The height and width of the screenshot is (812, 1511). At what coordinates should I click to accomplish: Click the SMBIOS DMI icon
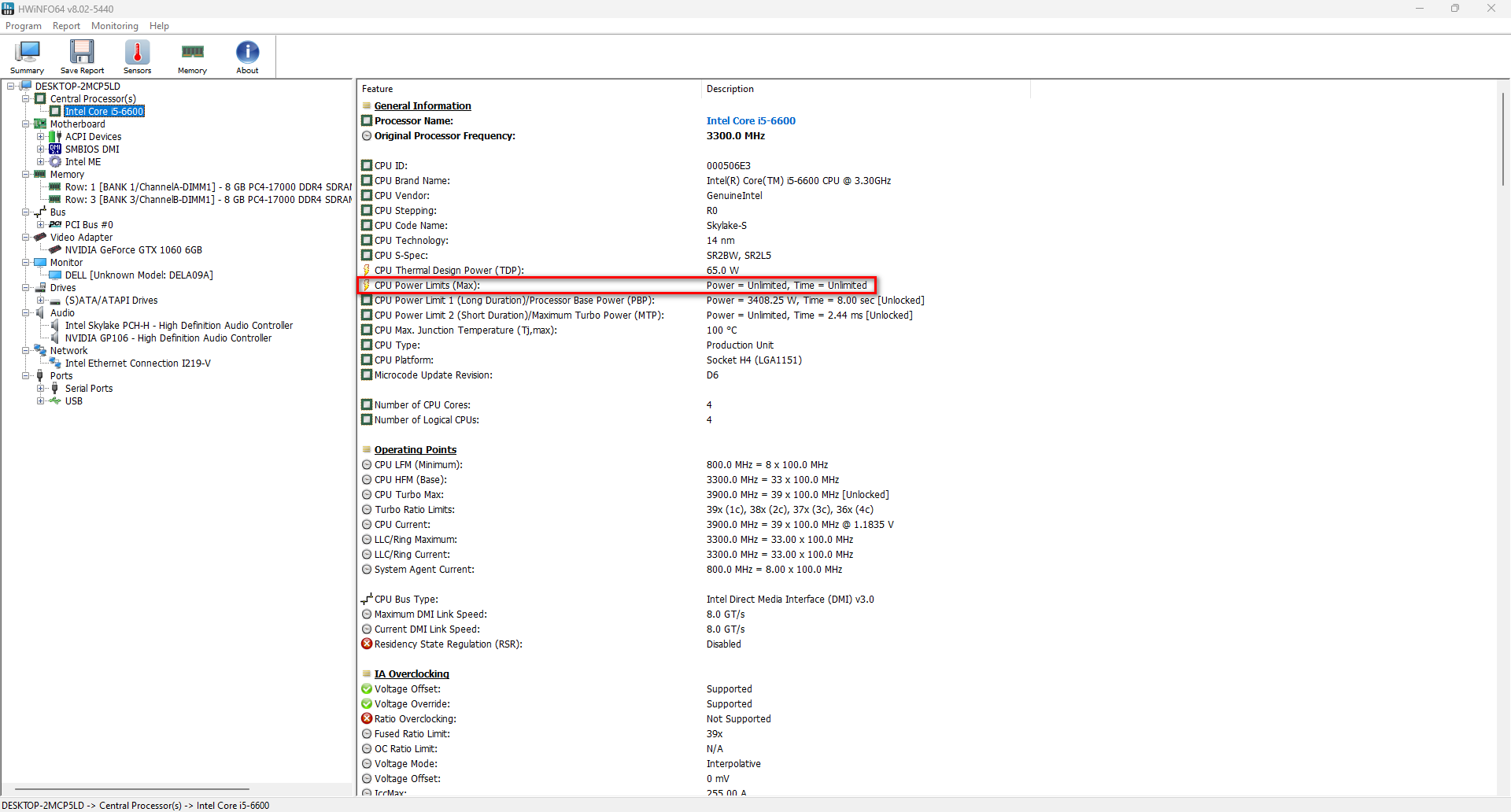[x=55, y=149]
